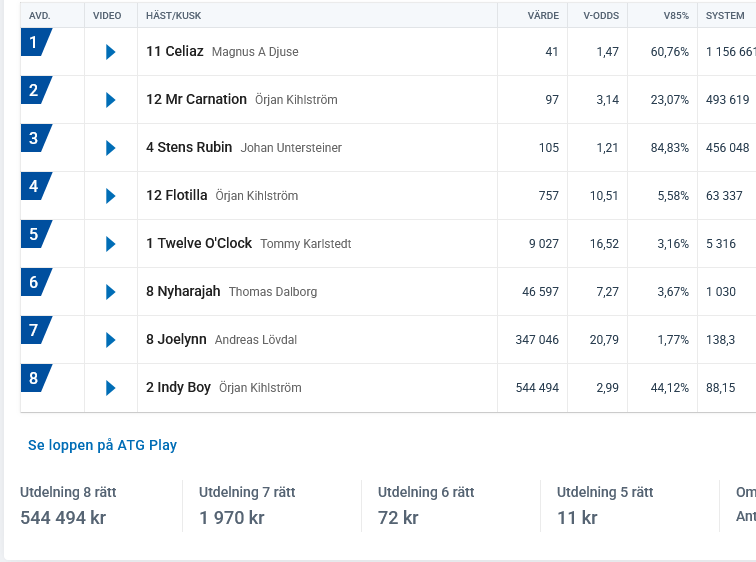Play video for race 1 Celiaz
Image resolution: width=756 pixels, height=562 pixels.
(111, 52)
